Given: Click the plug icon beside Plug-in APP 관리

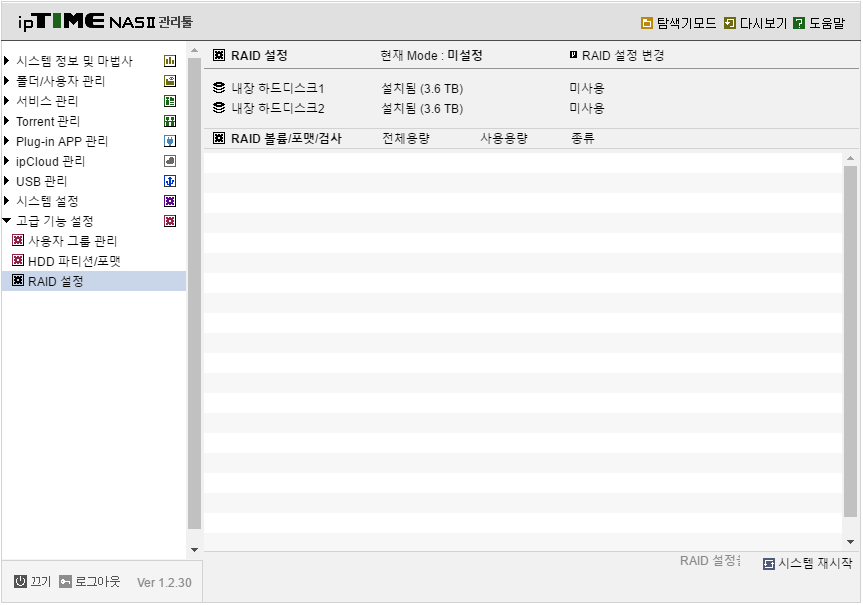Looking at the screenshot, I should (170, 141).
